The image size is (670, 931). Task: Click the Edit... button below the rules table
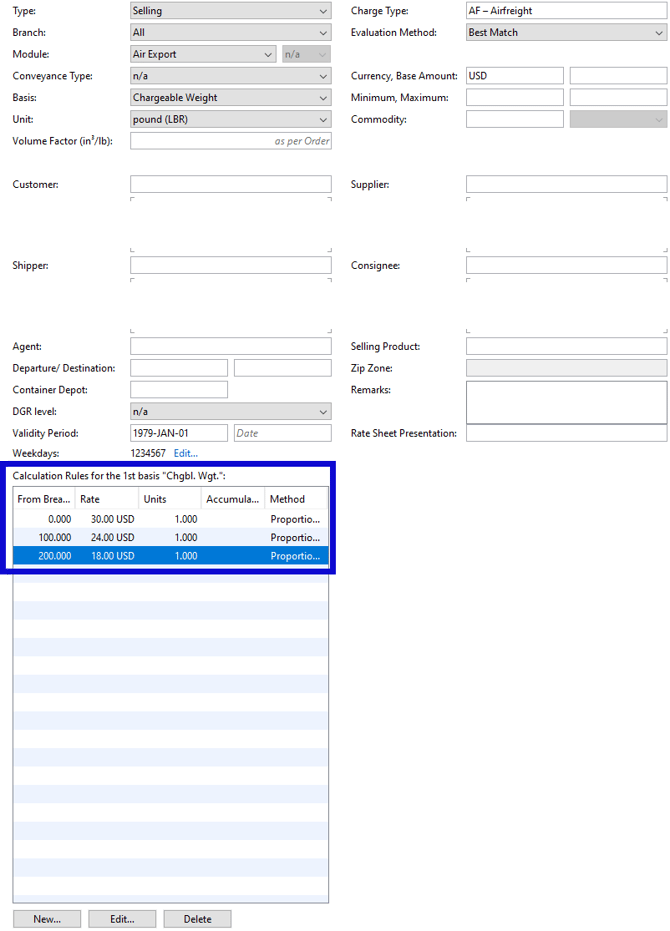click(122, 919)
